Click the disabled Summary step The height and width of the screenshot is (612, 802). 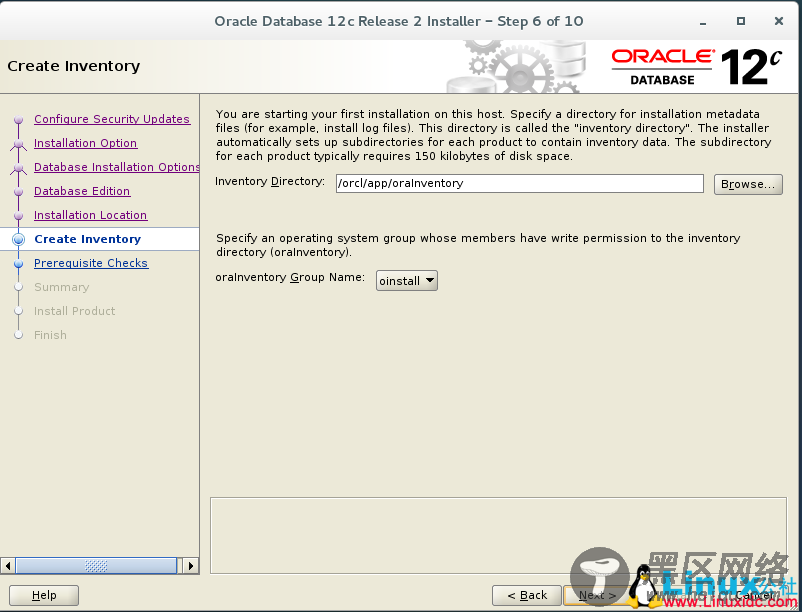(61, 287)
